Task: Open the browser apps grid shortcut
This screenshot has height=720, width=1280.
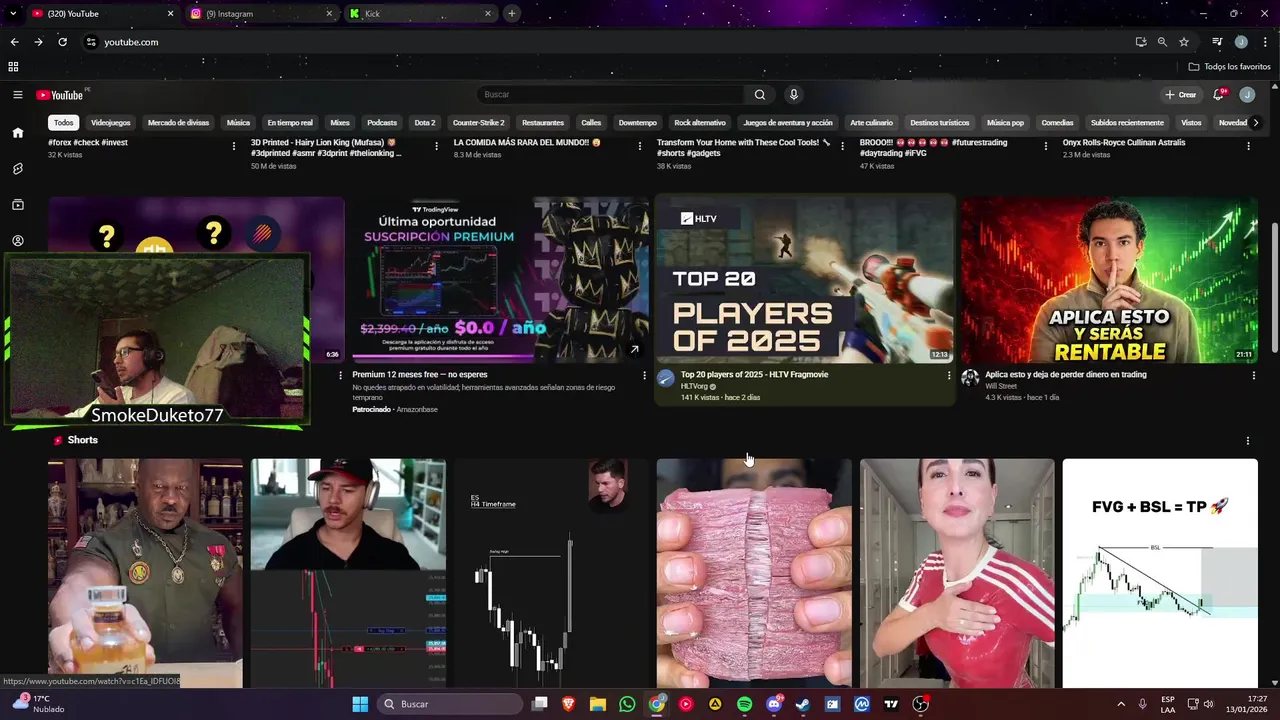Action: point(13,67)
